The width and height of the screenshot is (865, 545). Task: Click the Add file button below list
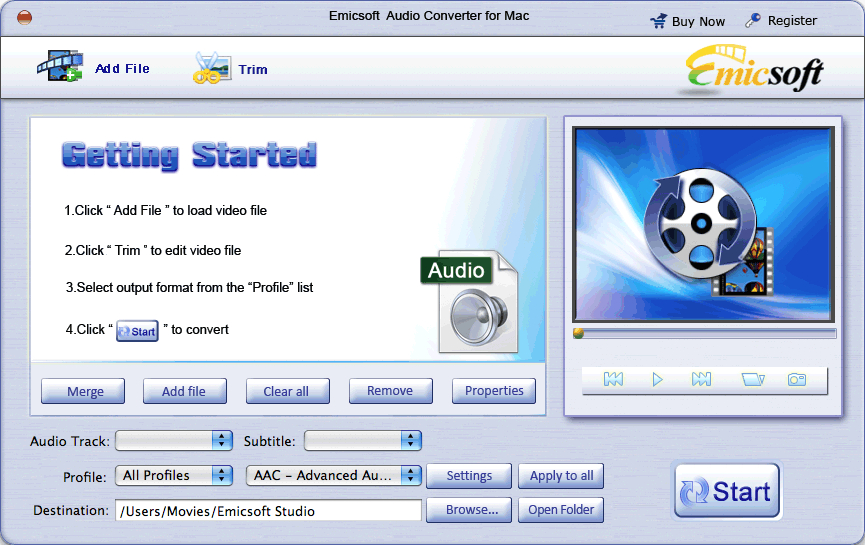pos(185,391)
